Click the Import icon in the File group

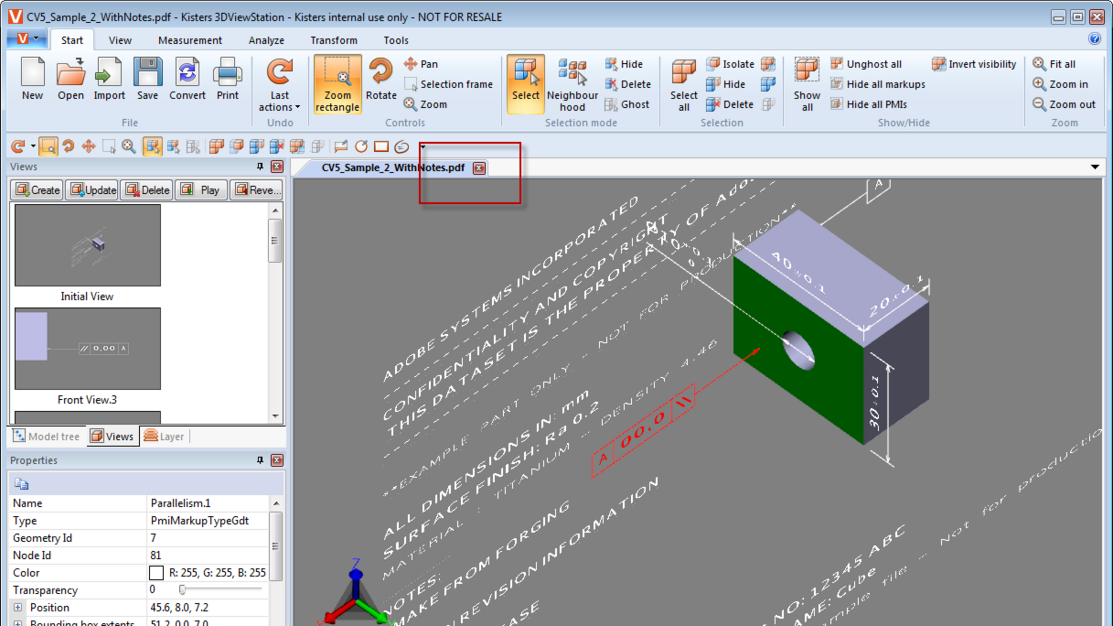109,79
